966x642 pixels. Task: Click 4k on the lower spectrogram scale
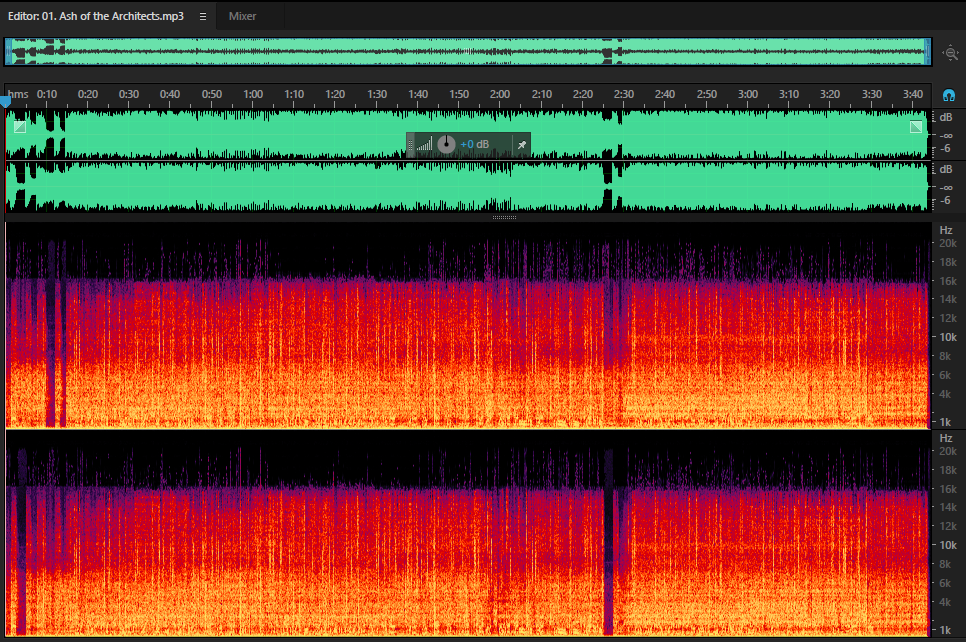click(946, 602)
